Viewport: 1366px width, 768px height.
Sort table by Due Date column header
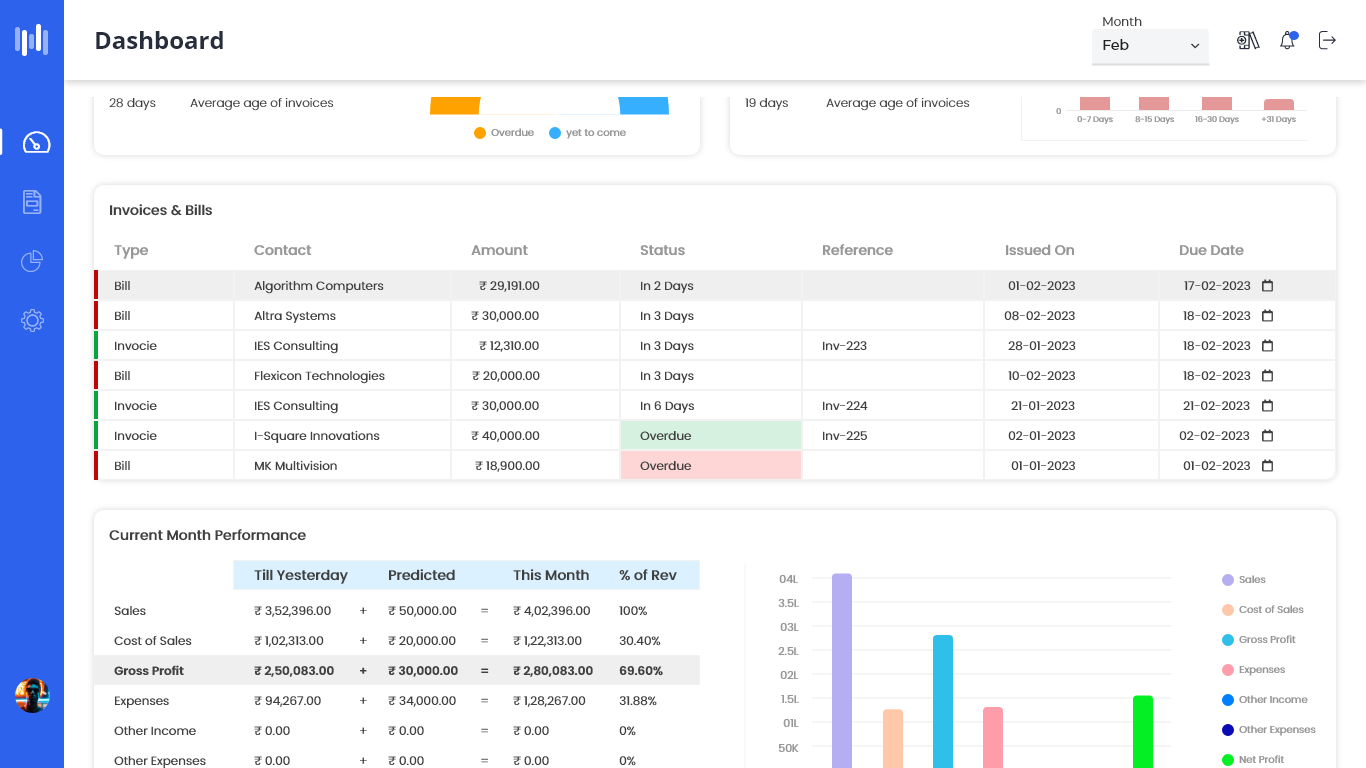click(1211, 250)
